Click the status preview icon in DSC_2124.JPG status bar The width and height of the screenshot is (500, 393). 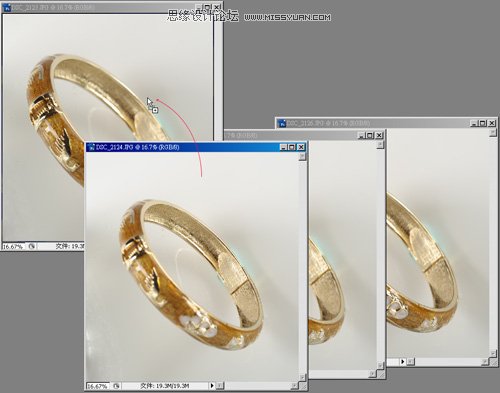[x=116, y=386]
